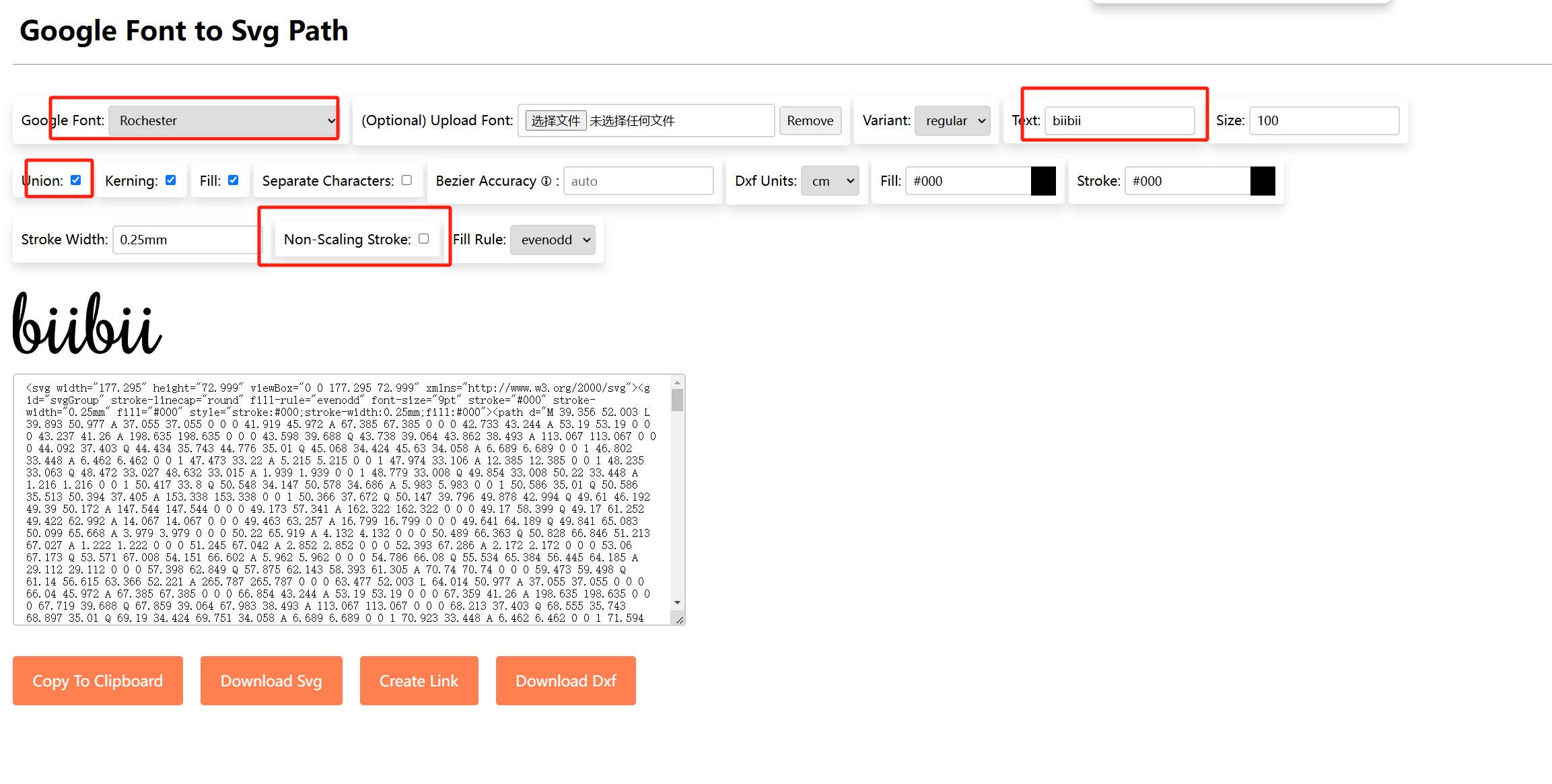Click the Download Dxf button
1552x784 pixels.
565,681
